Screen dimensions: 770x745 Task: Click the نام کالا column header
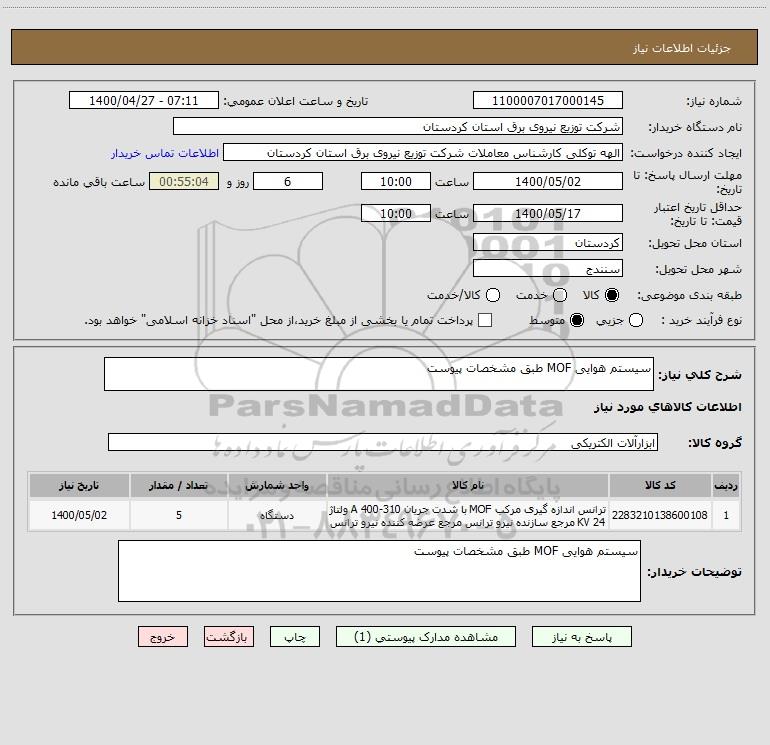[x=468, y=486]
